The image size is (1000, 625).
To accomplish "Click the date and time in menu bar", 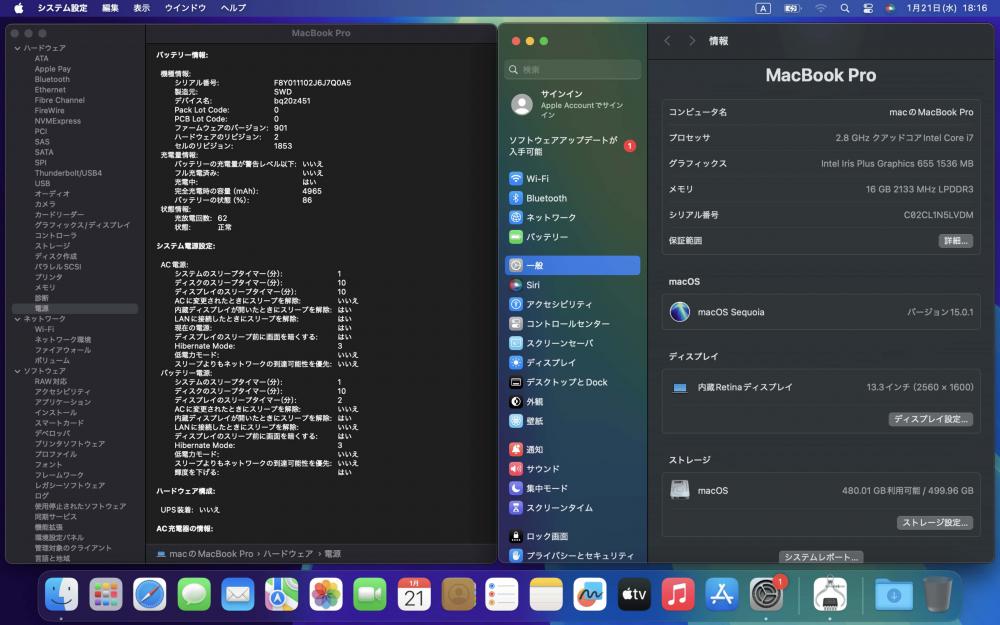I will [x=946, y=8].
